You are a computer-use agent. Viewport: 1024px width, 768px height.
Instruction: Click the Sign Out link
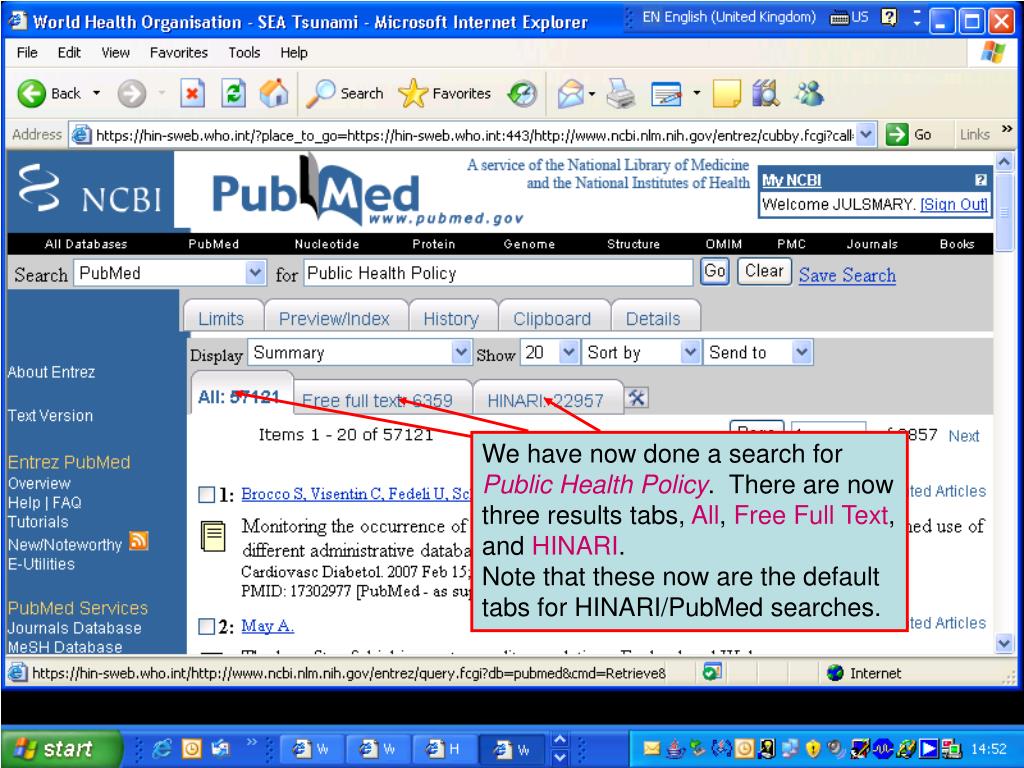coord(953,204)
